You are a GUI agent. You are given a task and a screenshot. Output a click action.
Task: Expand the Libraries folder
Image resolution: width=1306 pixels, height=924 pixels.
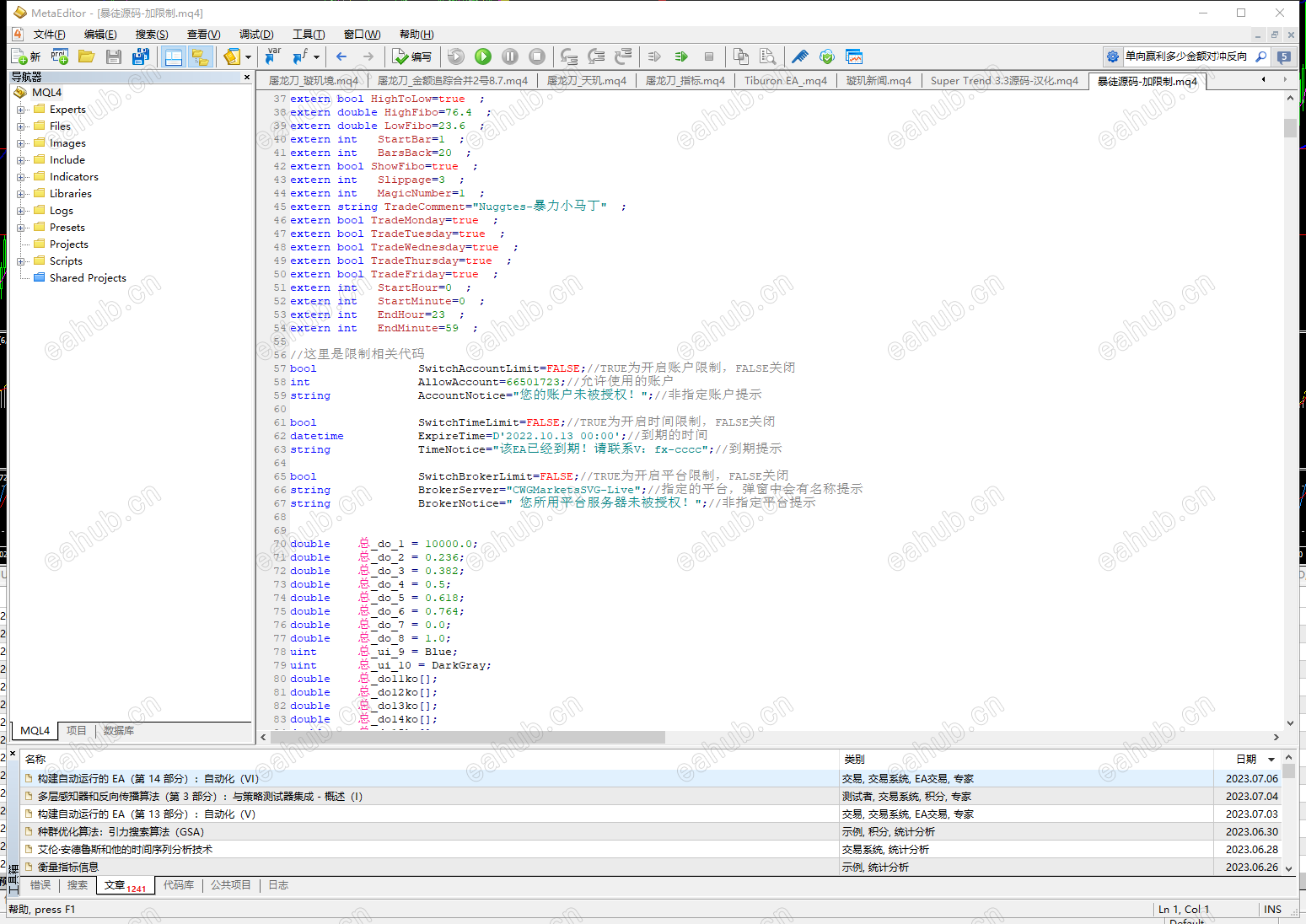coord(21,194)
